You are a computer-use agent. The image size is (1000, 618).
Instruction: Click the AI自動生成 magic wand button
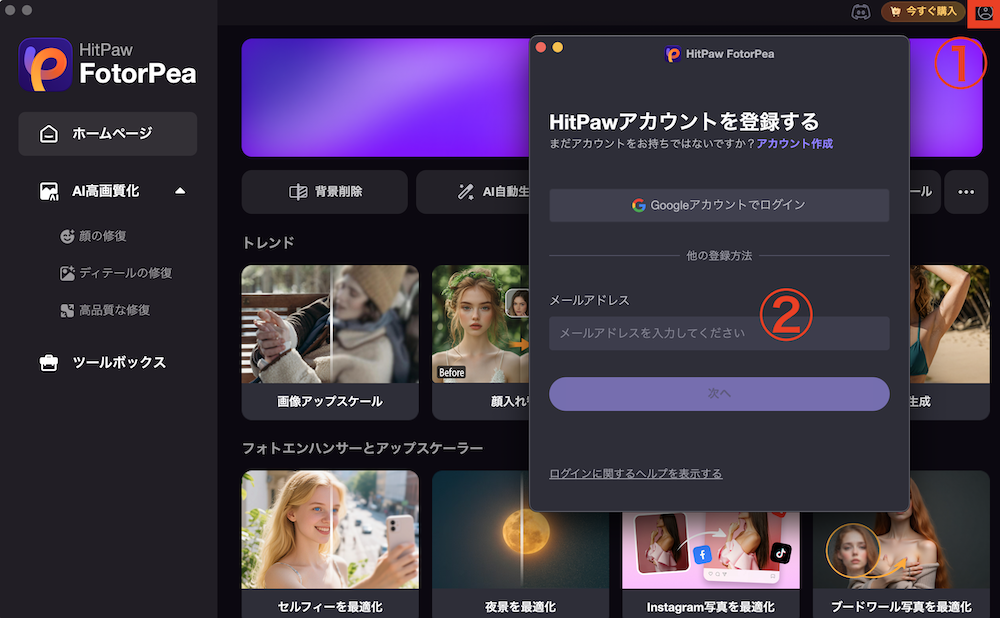pos(473,191)
